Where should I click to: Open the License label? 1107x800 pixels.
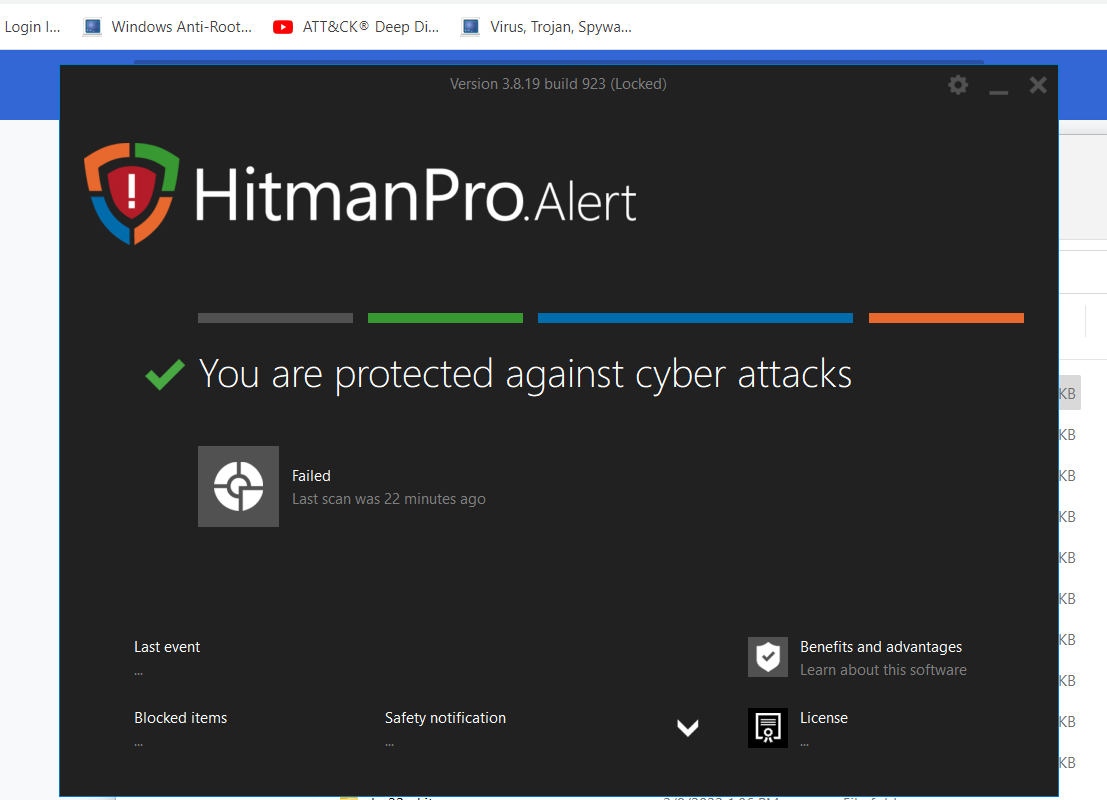coord(824,717)
